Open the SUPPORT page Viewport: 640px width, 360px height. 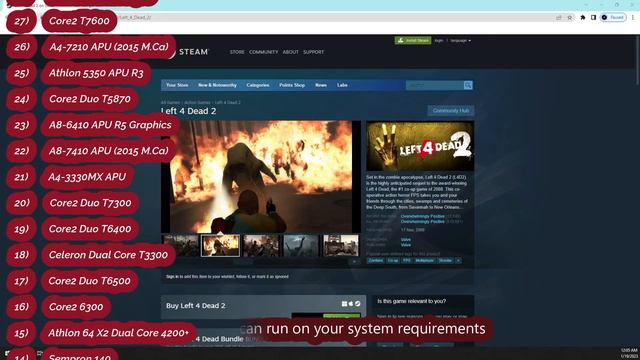point(313,52)
